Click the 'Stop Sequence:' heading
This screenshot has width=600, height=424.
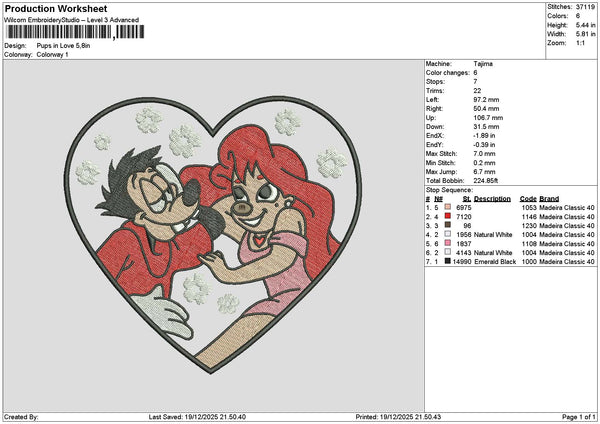449,190
